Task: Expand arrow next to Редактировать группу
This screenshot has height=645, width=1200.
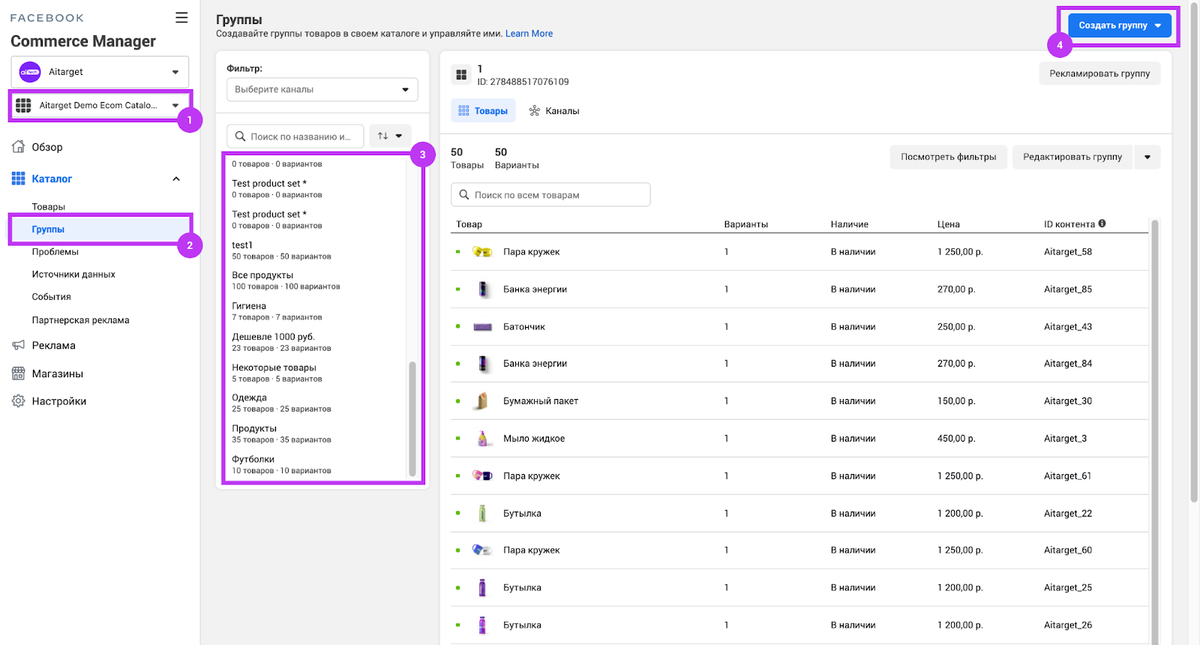Action: [1147, 157]
